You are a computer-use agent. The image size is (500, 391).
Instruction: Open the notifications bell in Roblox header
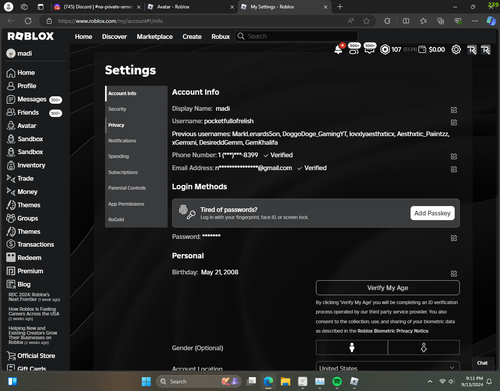pos(338,50)
